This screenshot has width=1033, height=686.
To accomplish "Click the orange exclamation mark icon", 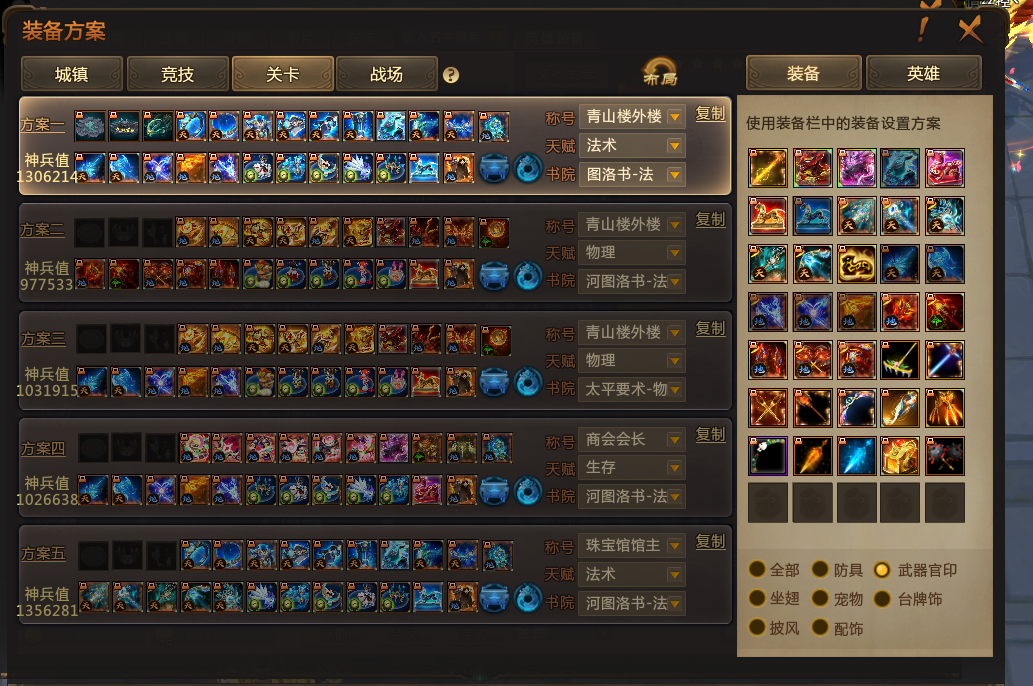I will 923,29.
